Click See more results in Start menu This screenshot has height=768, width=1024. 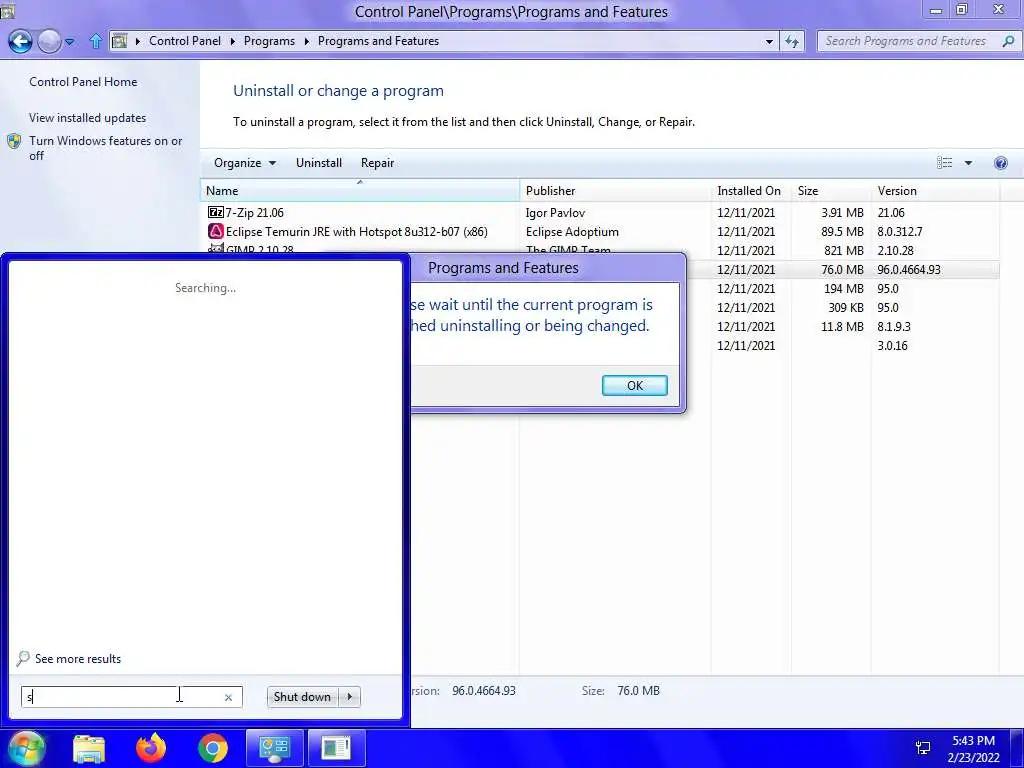[x=69, y=658]
